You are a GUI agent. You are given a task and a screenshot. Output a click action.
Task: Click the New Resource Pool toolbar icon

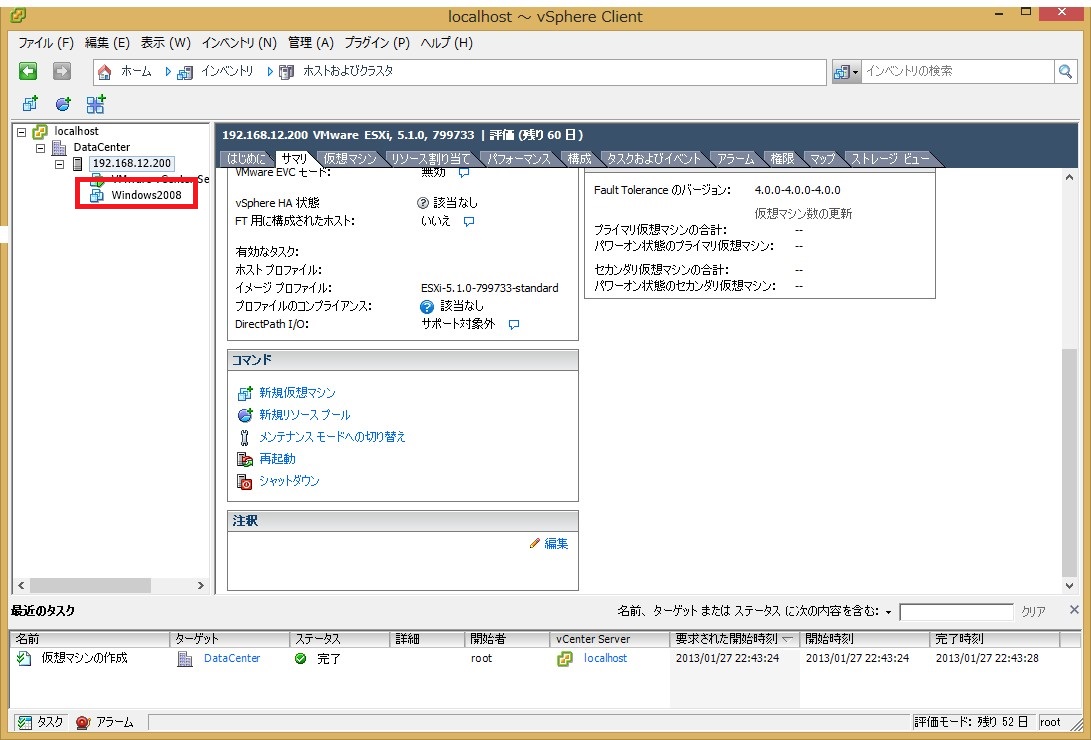tap(63, 104)
